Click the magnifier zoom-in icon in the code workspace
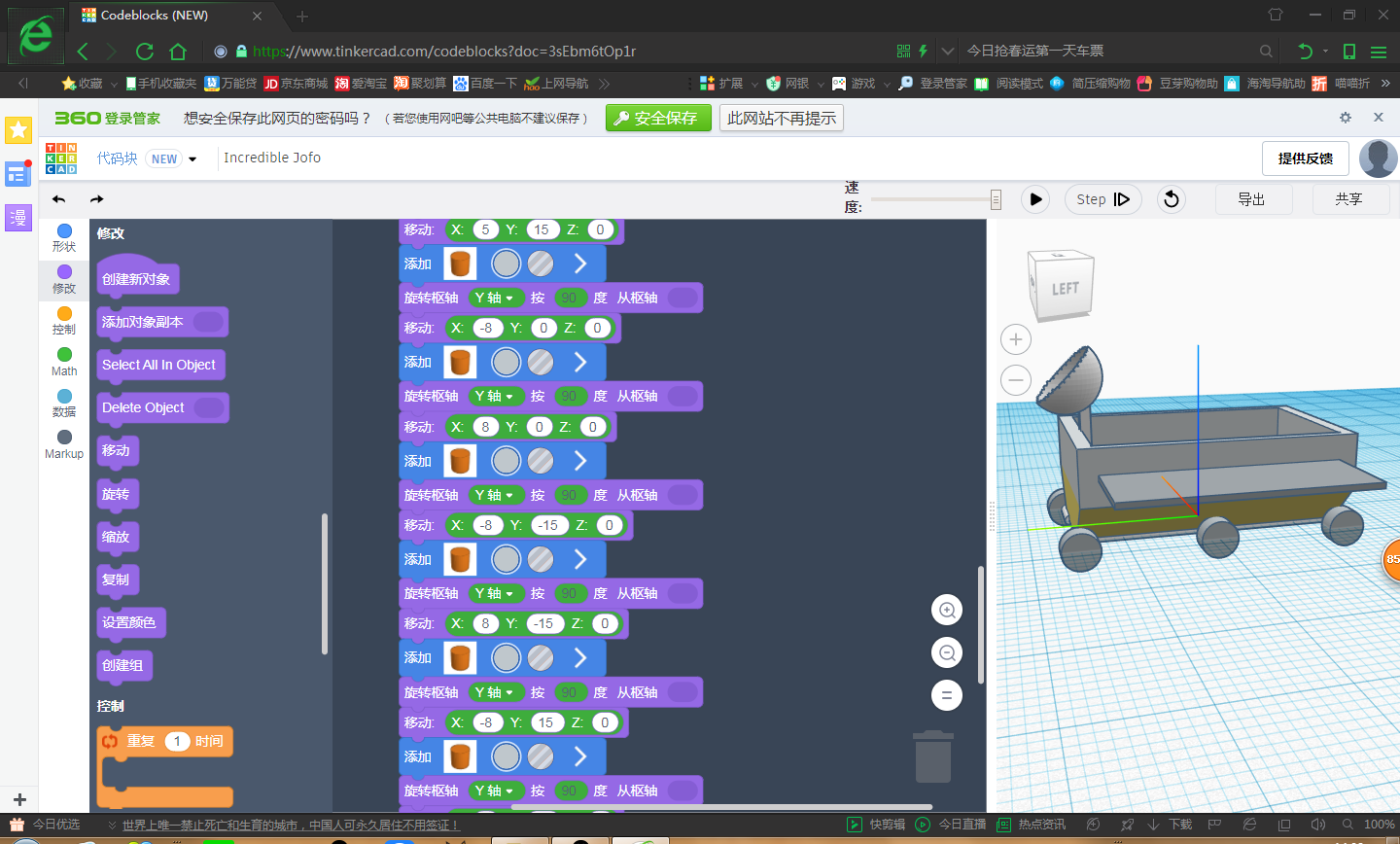This screenshot has width=1400, height=844. point(946,611)
